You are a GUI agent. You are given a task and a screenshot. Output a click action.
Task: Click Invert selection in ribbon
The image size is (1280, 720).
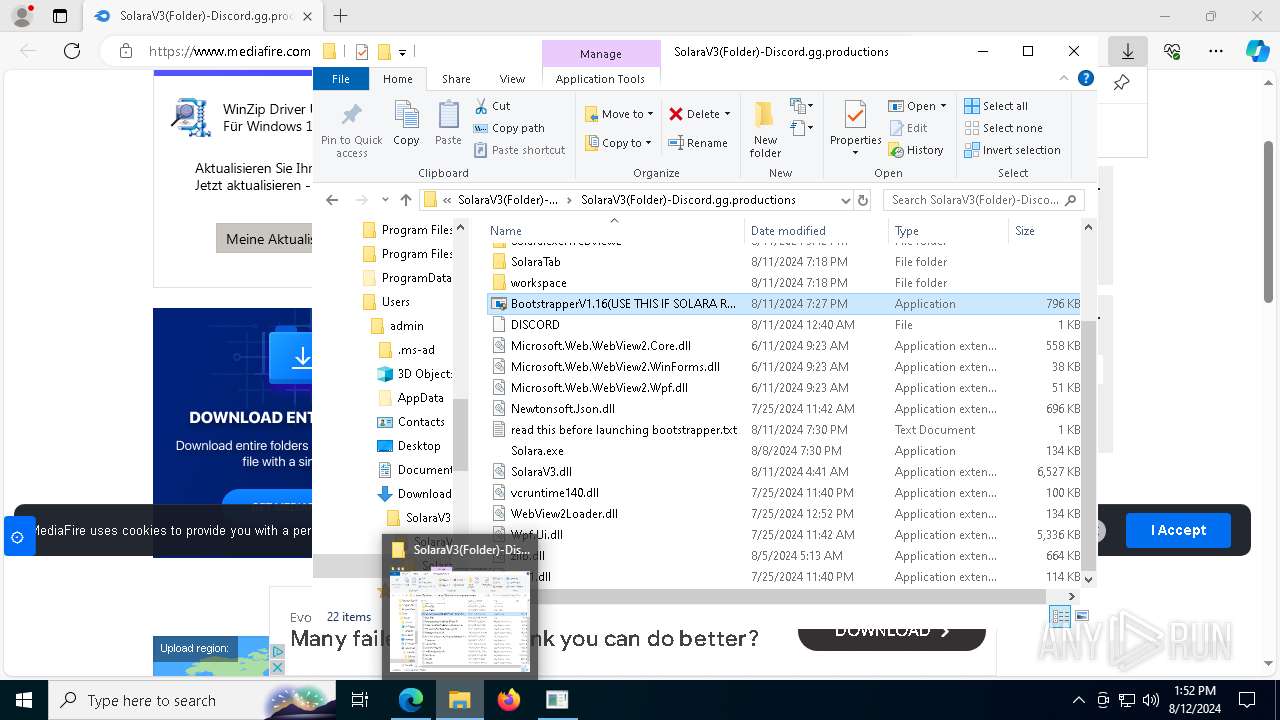click(1012, 150)
